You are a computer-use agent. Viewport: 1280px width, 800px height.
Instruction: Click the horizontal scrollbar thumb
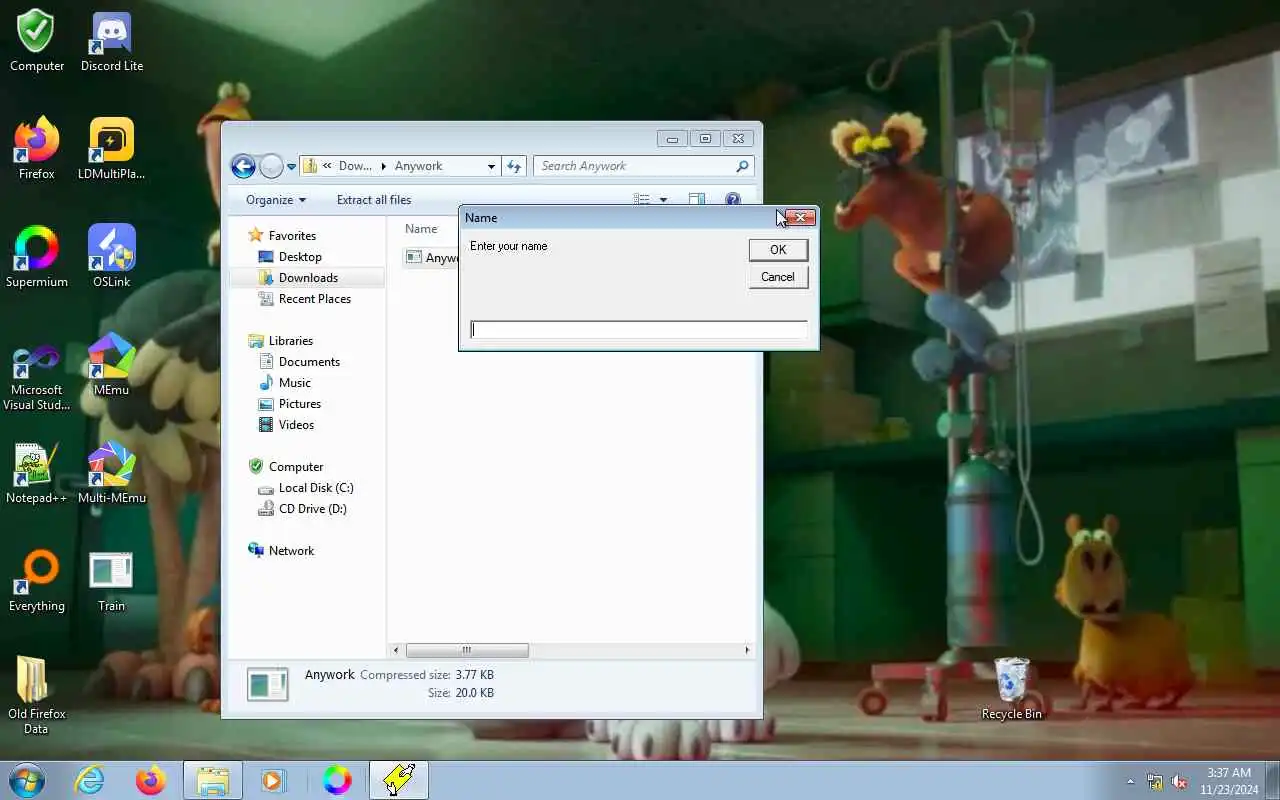467,650
